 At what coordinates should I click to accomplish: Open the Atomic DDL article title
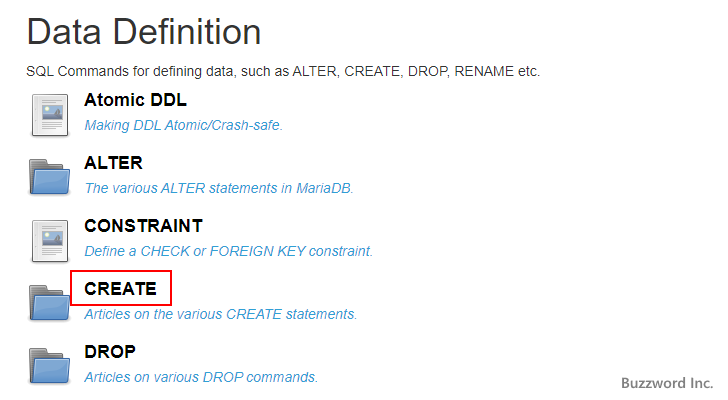tap(135, 100)
